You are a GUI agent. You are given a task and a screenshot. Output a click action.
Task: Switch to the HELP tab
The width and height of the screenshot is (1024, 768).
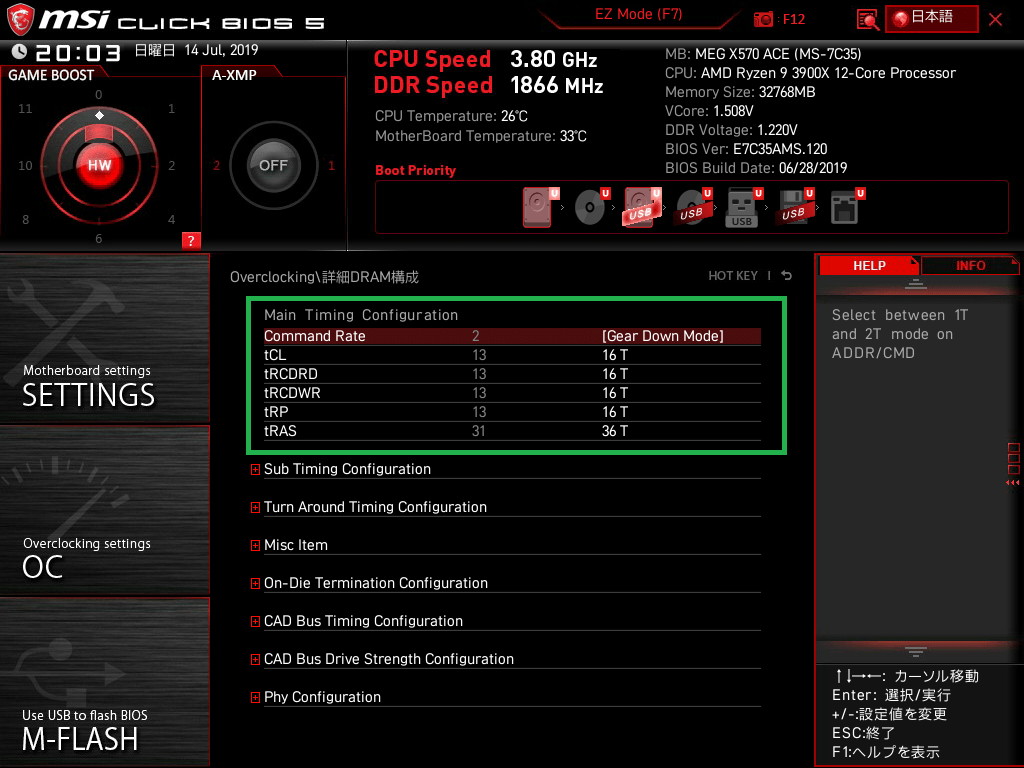869,265
